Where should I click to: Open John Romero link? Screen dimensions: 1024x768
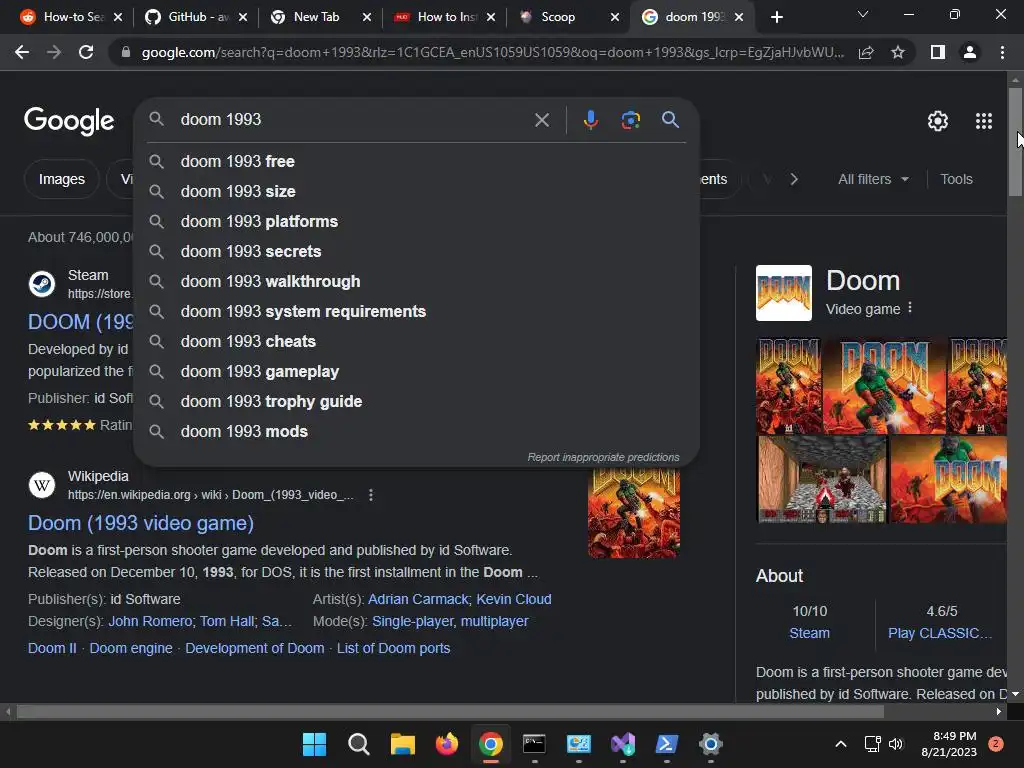coord(150,621)
